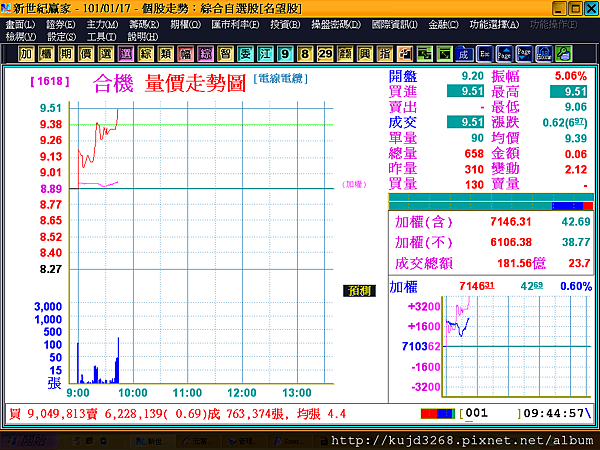Viewport: 600px width, 450px height.
Task: Click the pink 選 toolbar icon
Action: pyautogui.click(x=126, y=54)
